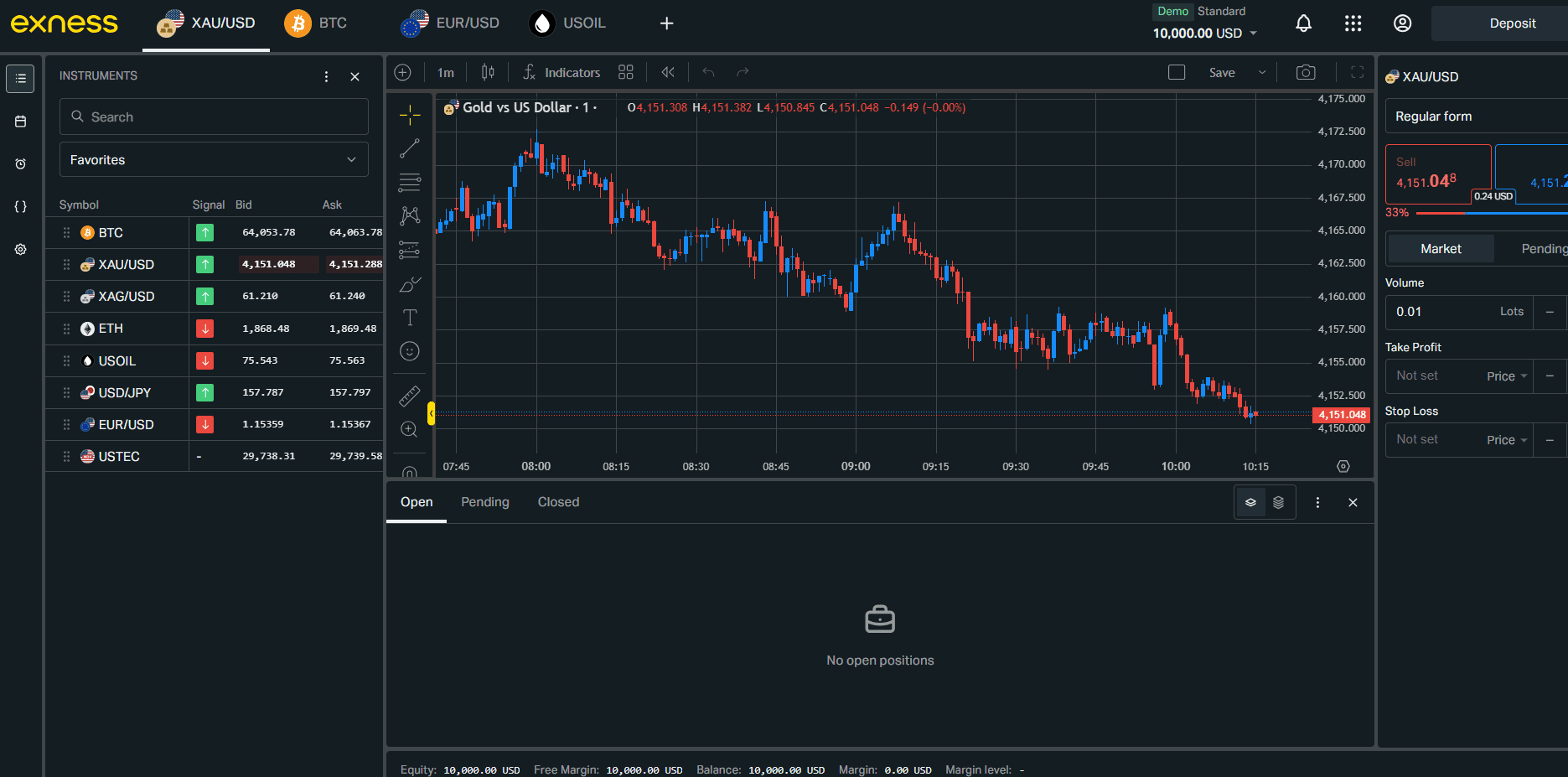Expand the Favorites instrument group dropdown
The image size is (1568, 777).
tap(214, 160)
